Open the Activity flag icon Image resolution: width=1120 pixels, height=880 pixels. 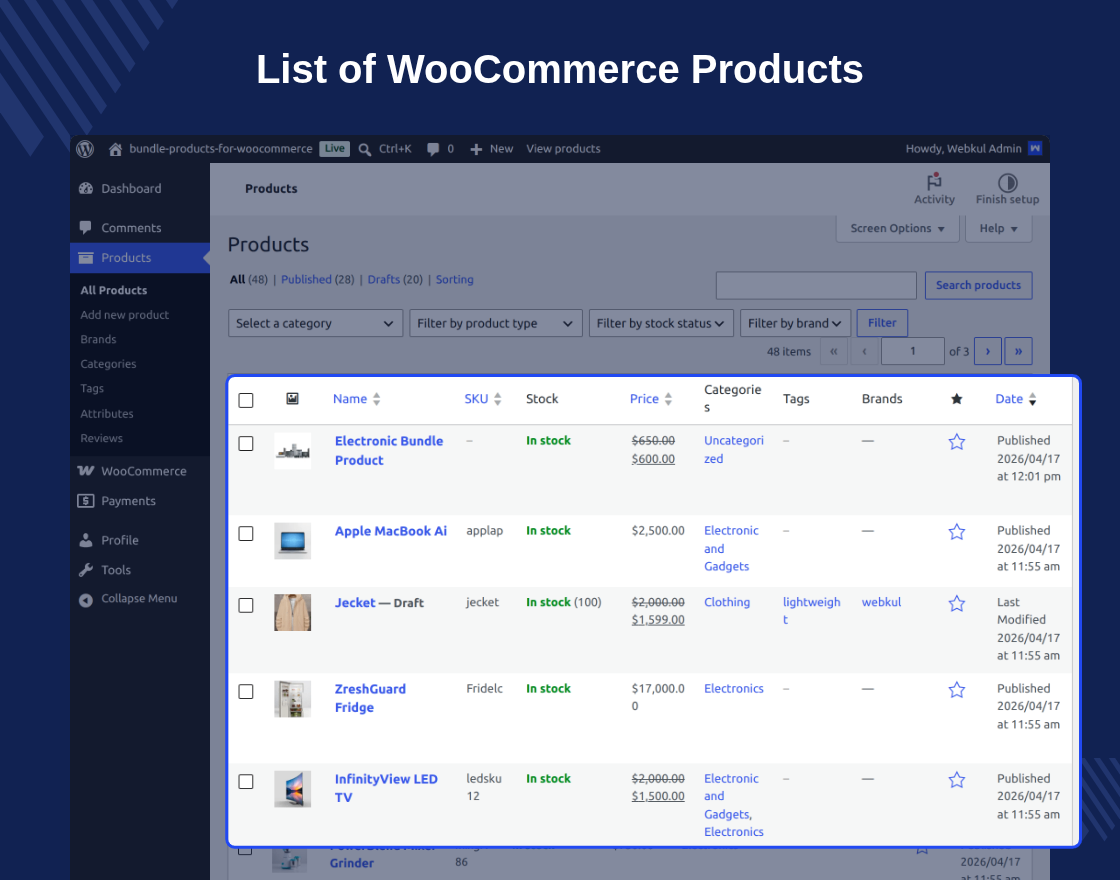click(934, 181)
